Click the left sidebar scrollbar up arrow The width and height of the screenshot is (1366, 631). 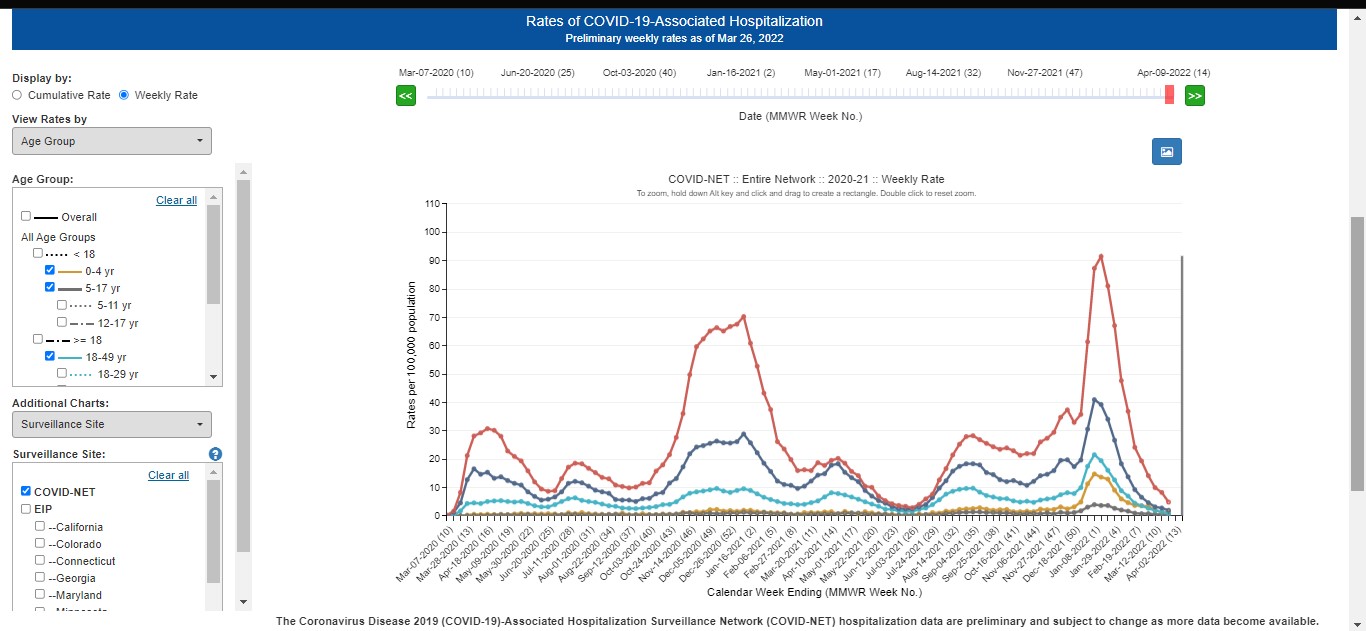243,172
